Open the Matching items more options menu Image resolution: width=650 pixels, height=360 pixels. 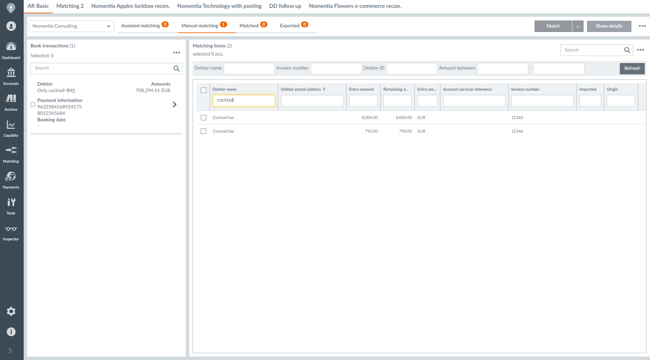(640, 50)
